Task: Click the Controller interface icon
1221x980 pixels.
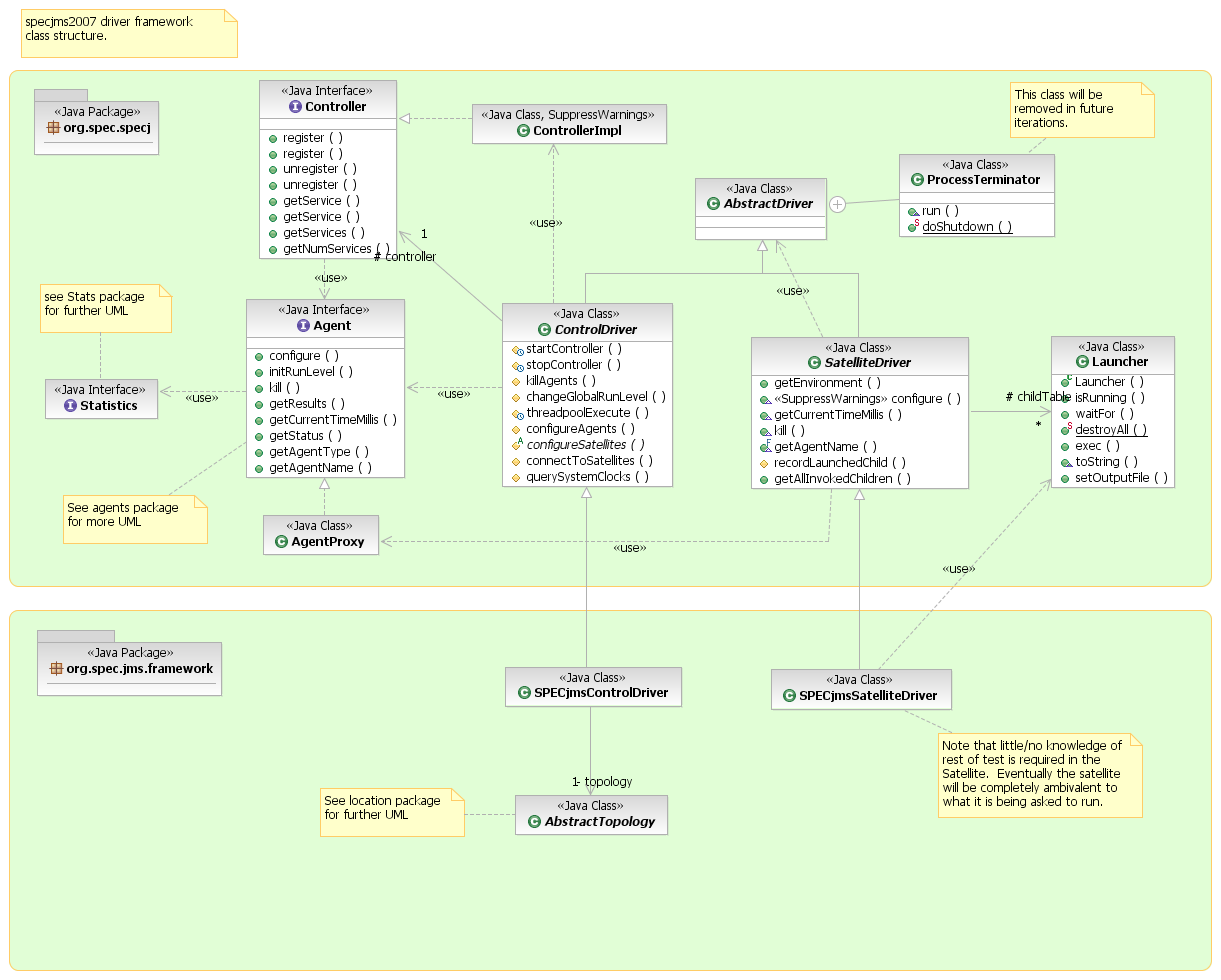Action: point(295,107)
